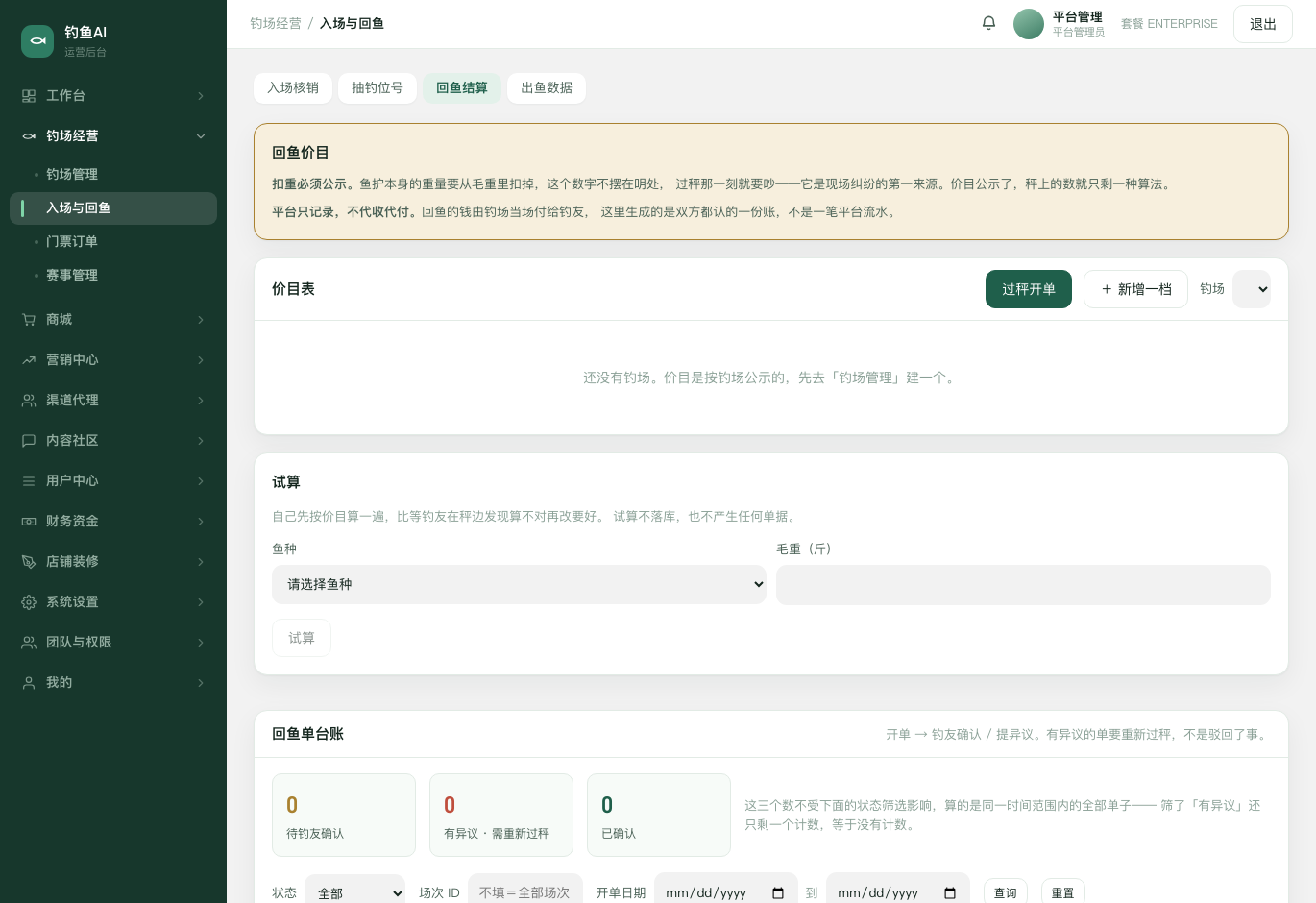This screenshot has height=903, width=1316.
Task: Click the 有异议·需重新过秤 count card
Action: [501, 815]
